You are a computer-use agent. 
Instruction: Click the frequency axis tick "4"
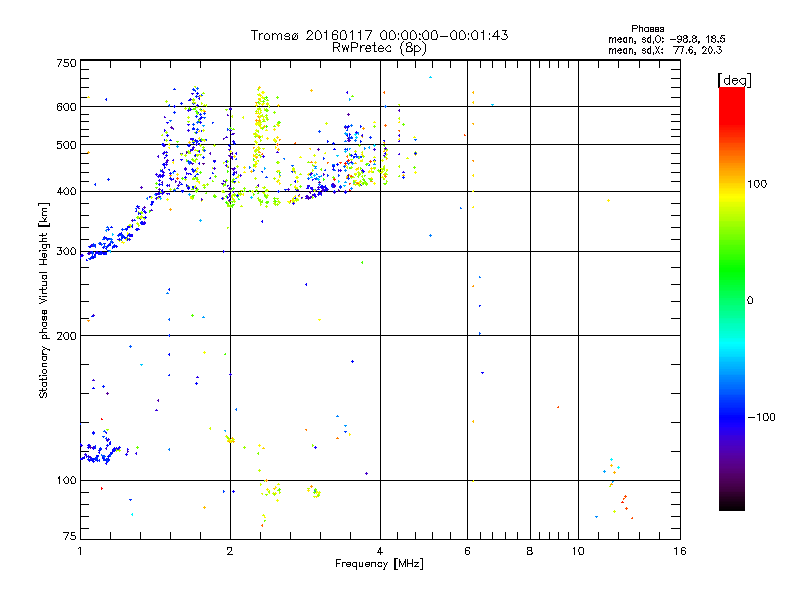pos(380,551)
